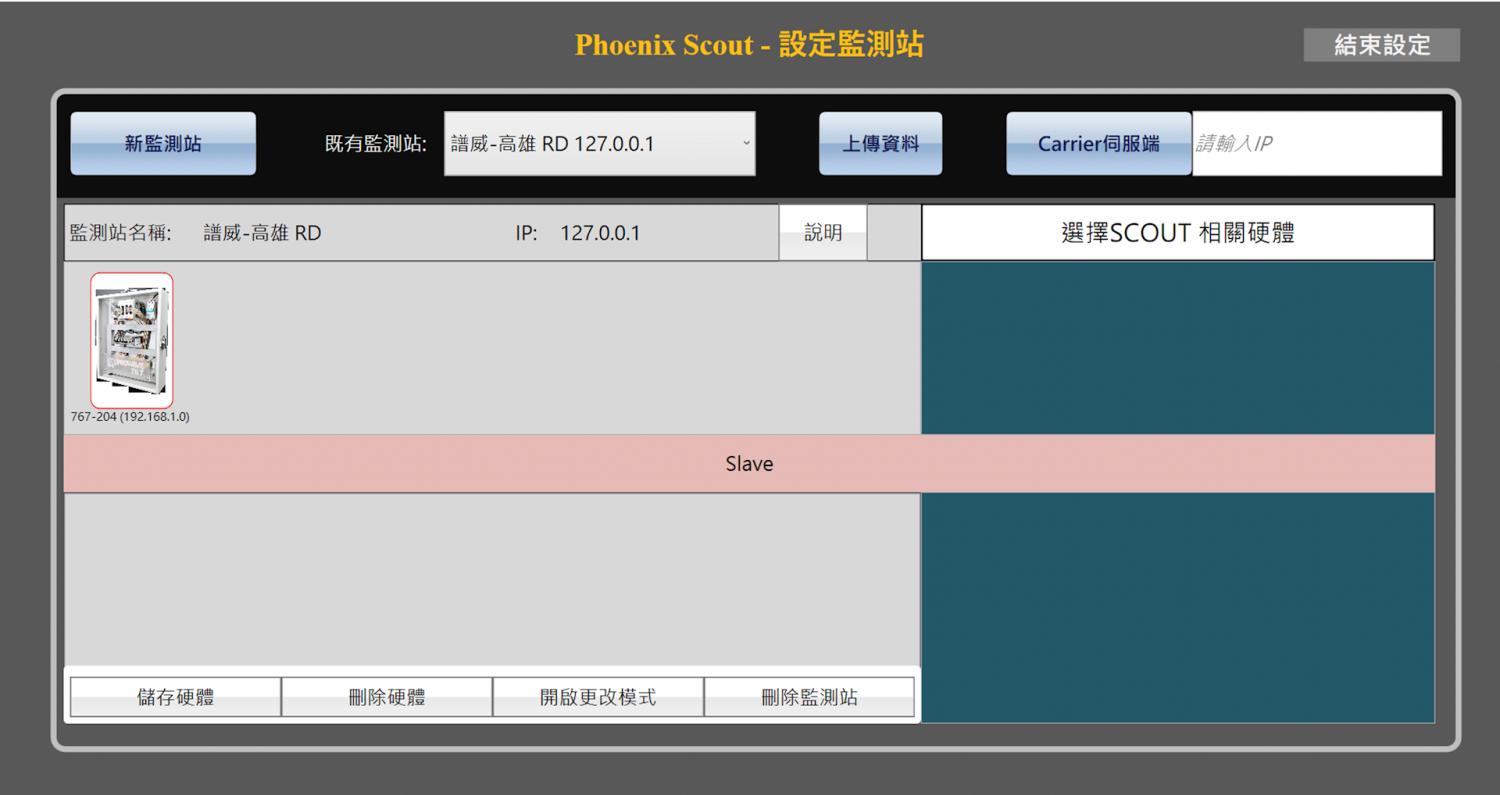Click the 監測站名稱: label
This screenshot has width=1500, height=795.
[x=121, y=233]
